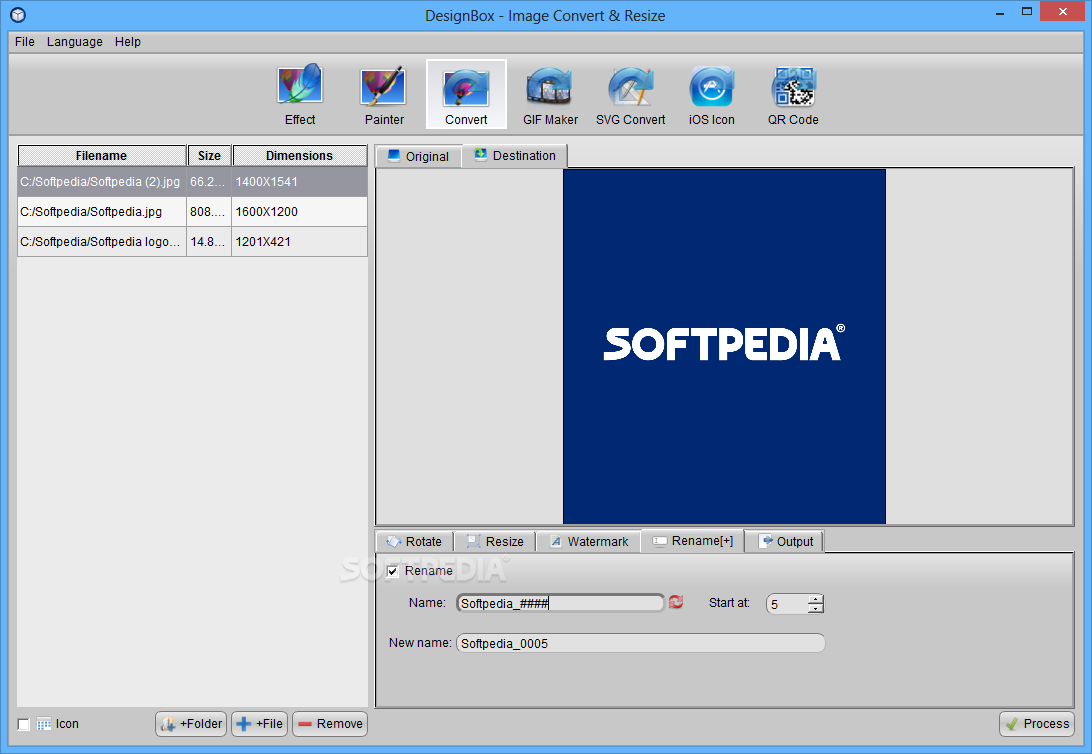Increase the Start at value
1092x754 pixels.
pos(816,599)
